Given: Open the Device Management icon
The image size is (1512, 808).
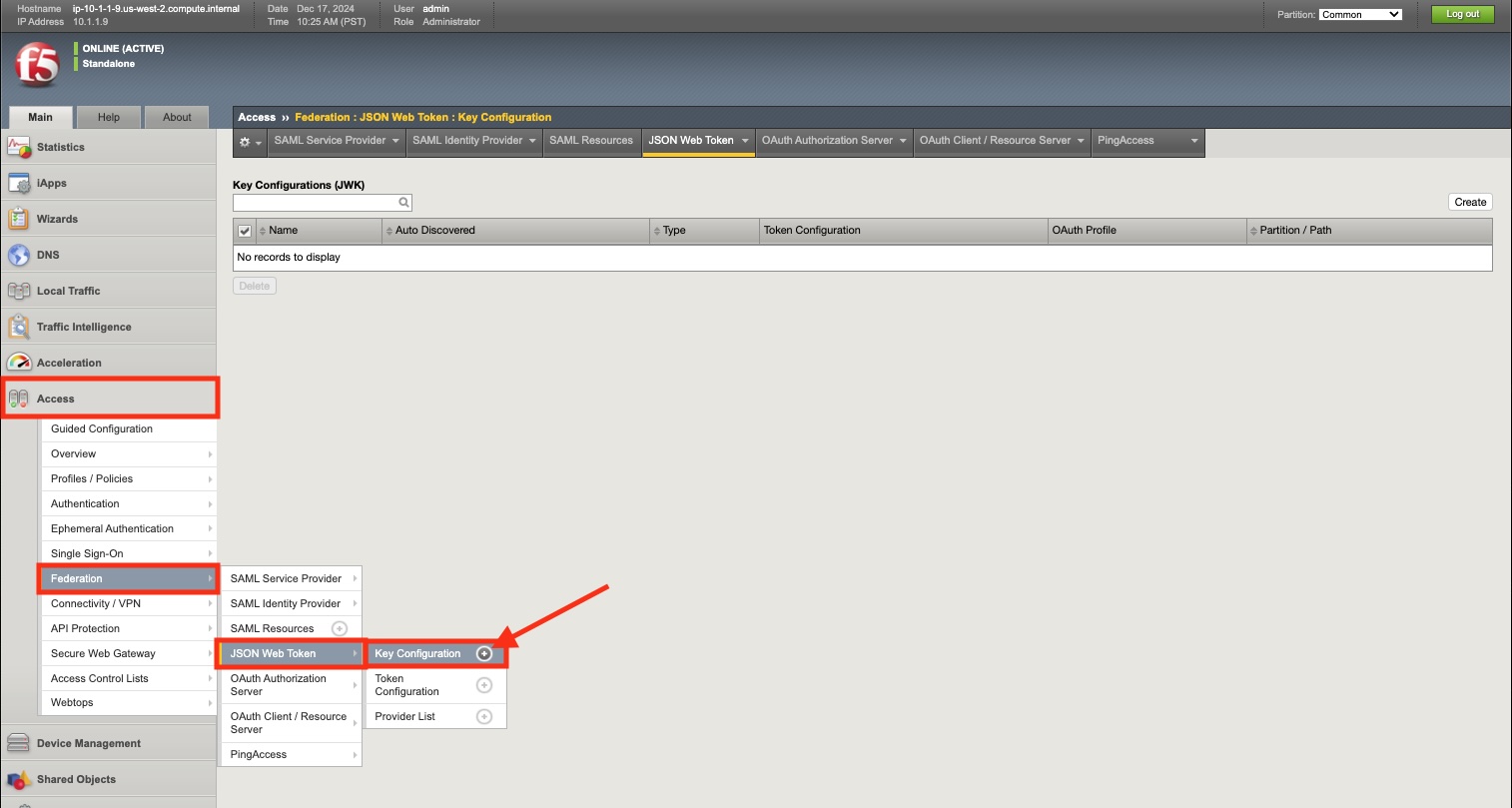Looking at the screenshot, I should point(19,743).
